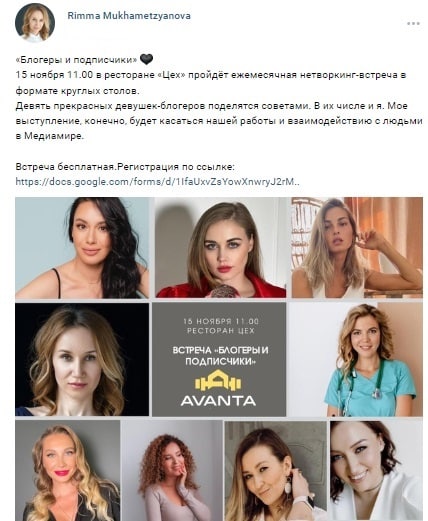Click the '15 НОЯБРЯ 11.00' date on banner

(x=221, y=321)
